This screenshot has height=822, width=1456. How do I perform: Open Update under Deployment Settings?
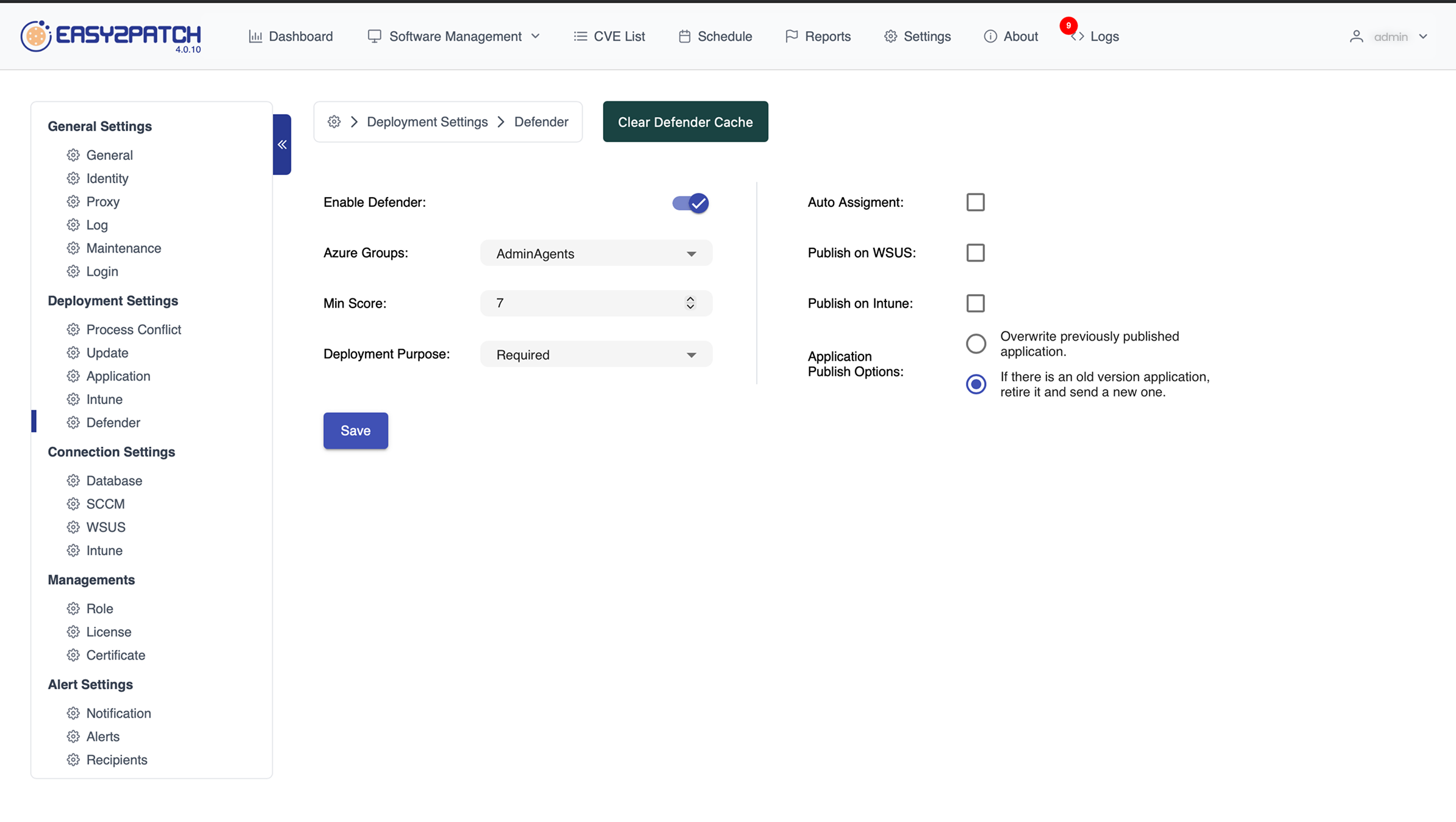[x=98, y=353]
